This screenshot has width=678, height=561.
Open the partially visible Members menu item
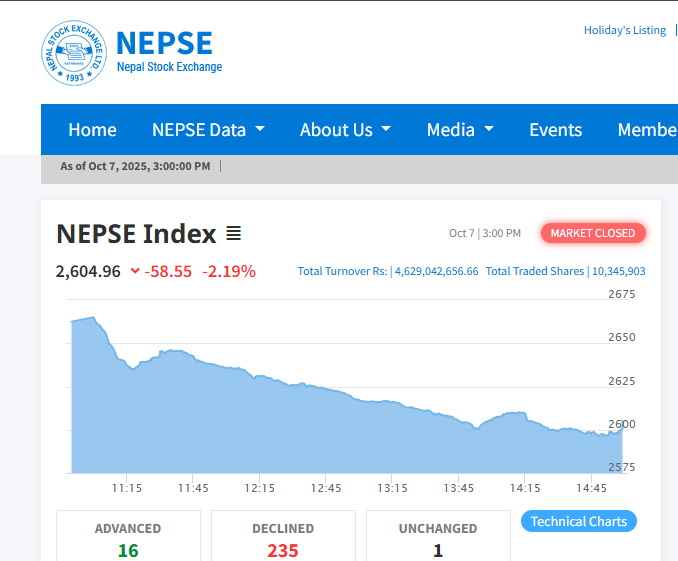click(x=647, y=130)
